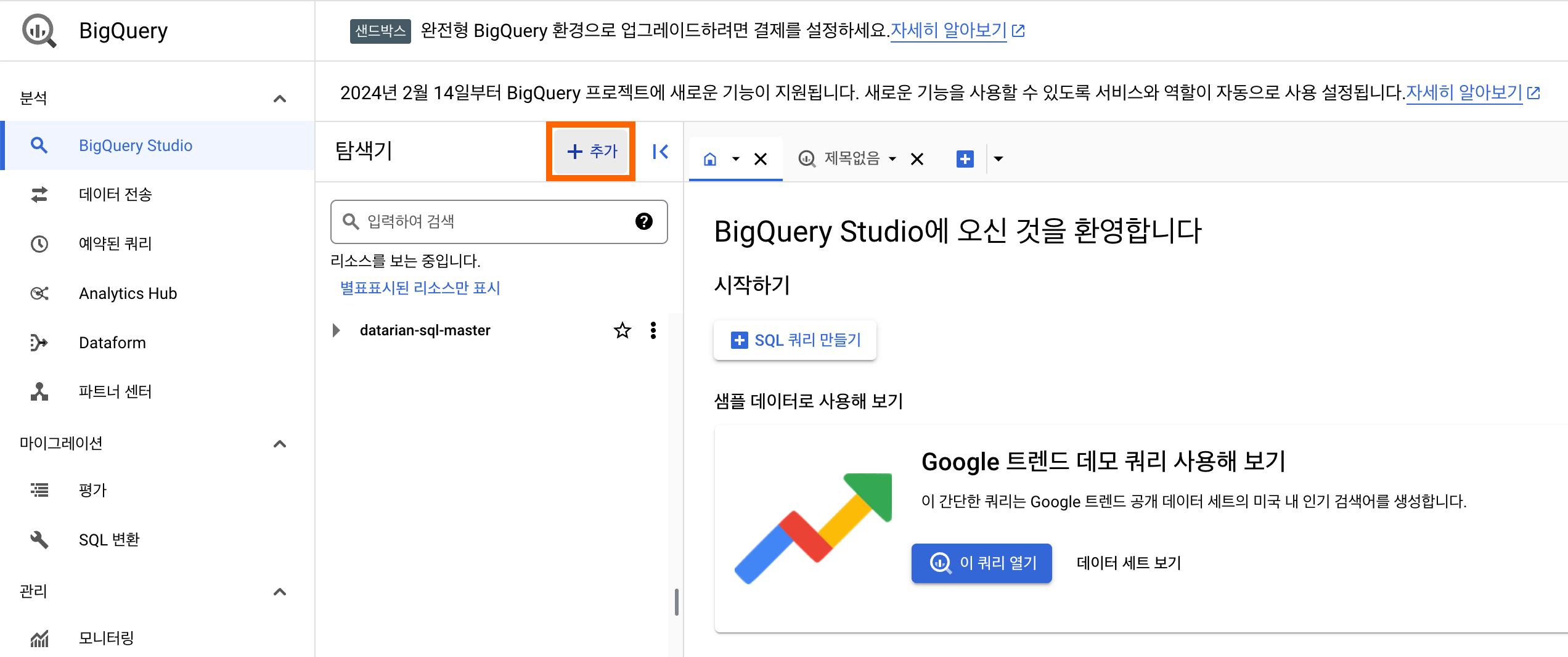Image resolution: width=1568 pixels, height=657 pixels.
Task: Close the 제목없음 tab
Action: [x=917, y=159]
